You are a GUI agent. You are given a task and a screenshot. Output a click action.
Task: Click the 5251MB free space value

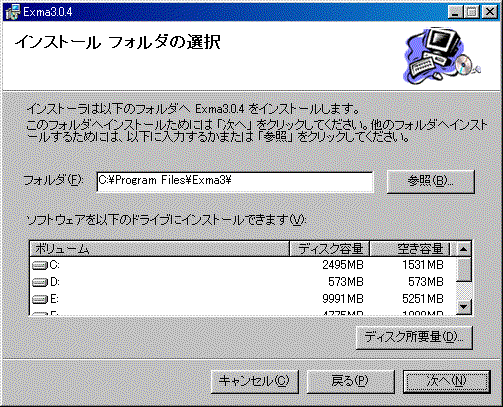(423, 299)
